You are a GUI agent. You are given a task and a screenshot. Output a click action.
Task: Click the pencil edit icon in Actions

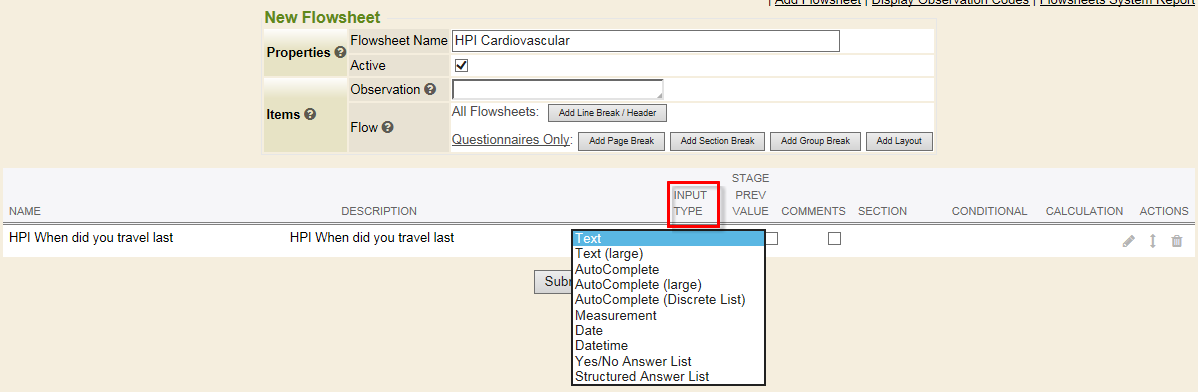1128,241
